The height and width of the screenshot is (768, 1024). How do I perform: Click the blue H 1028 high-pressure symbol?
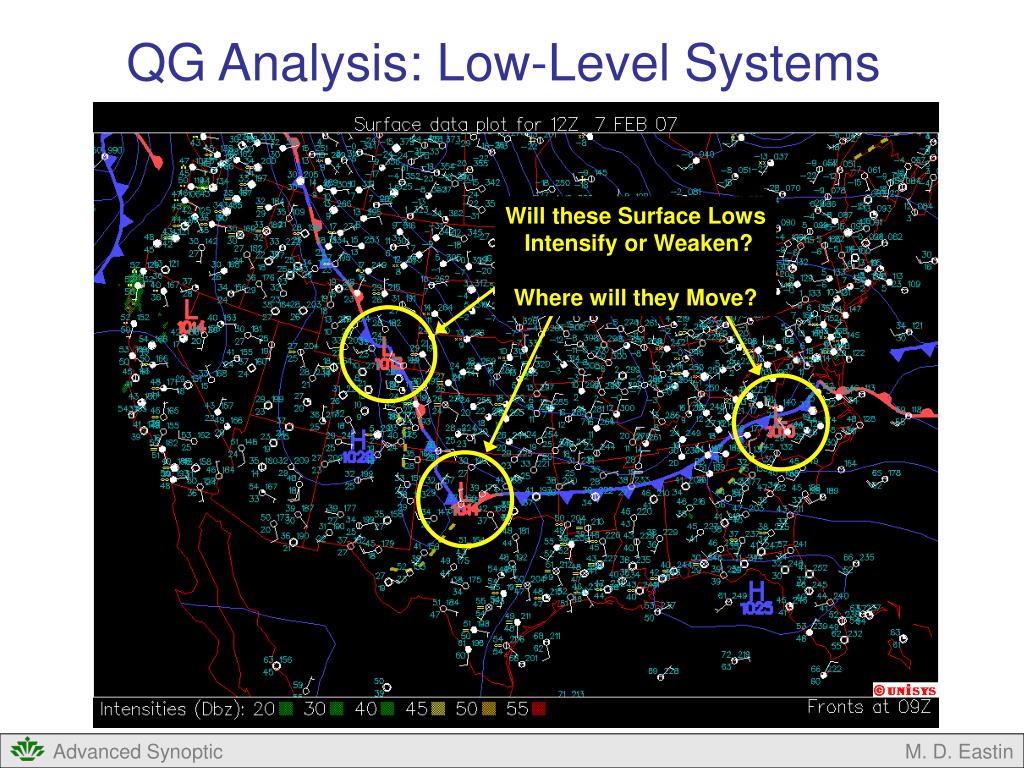[x=359, y=448]
